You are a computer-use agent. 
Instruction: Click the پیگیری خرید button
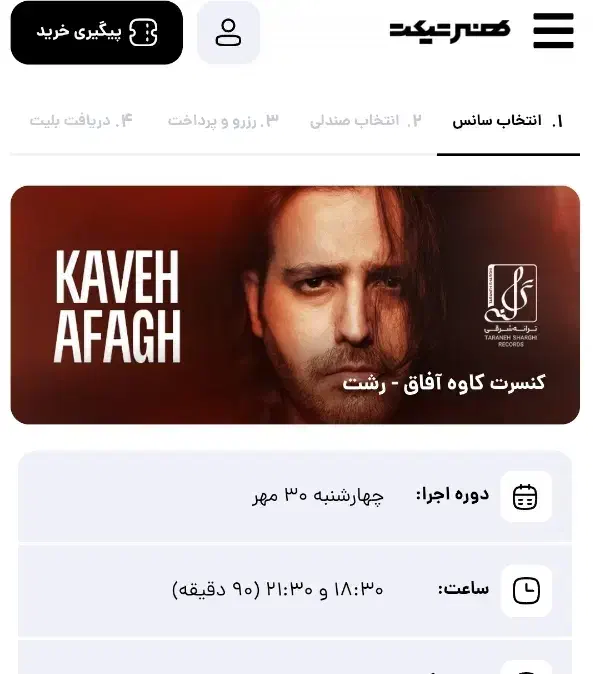pos(97,33)
